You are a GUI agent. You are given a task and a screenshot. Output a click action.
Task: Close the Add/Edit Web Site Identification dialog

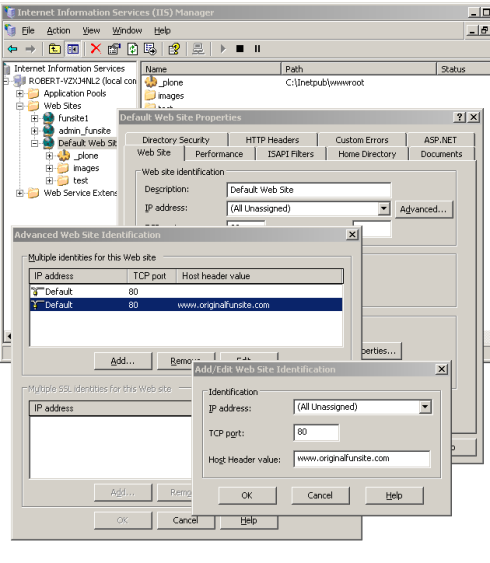click(442, 369)
